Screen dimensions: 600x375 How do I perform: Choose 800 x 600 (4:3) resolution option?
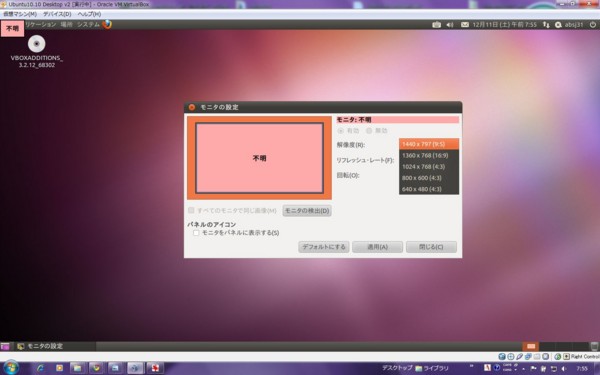point(429,178)
